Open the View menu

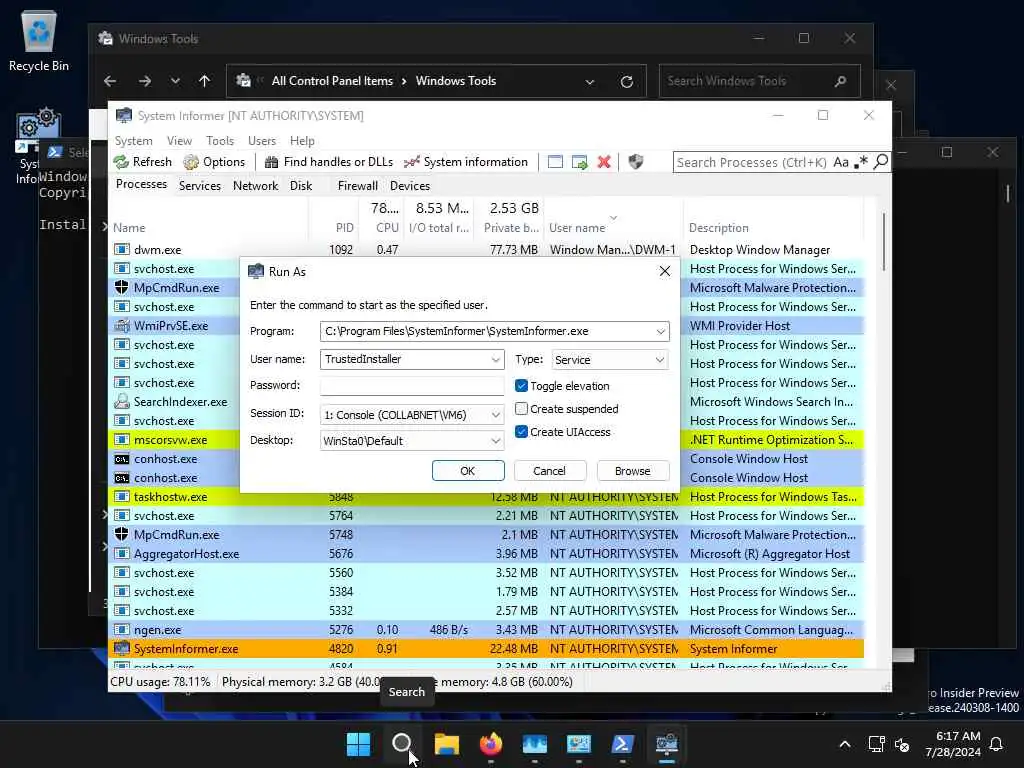coord(179,141)
